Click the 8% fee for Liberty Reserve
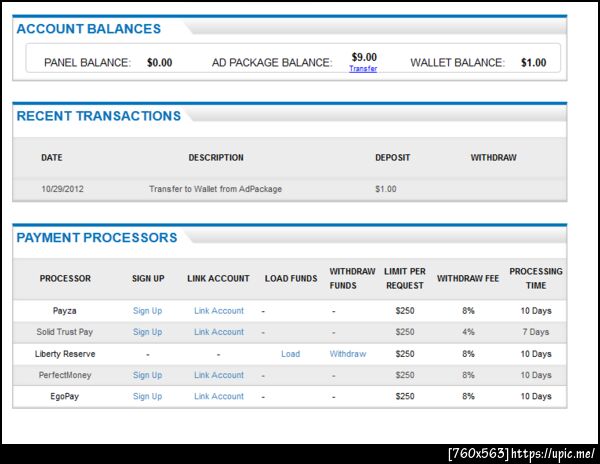 tap(468, 354)
